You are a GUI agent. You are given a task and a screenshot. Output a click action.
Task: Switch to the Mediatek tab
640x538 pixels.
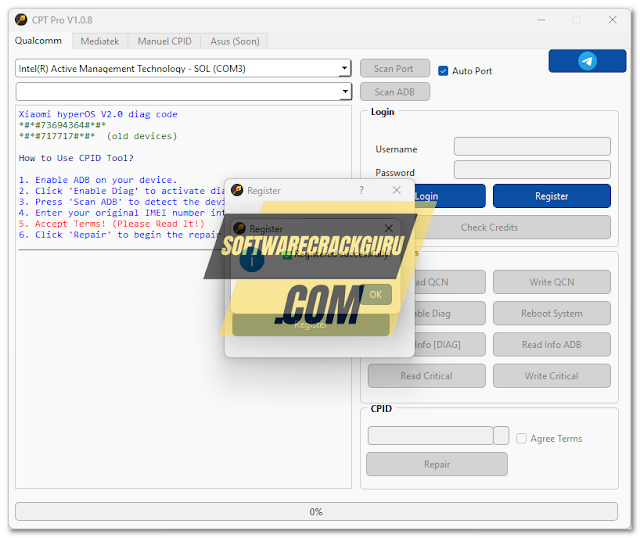(100, 41)
